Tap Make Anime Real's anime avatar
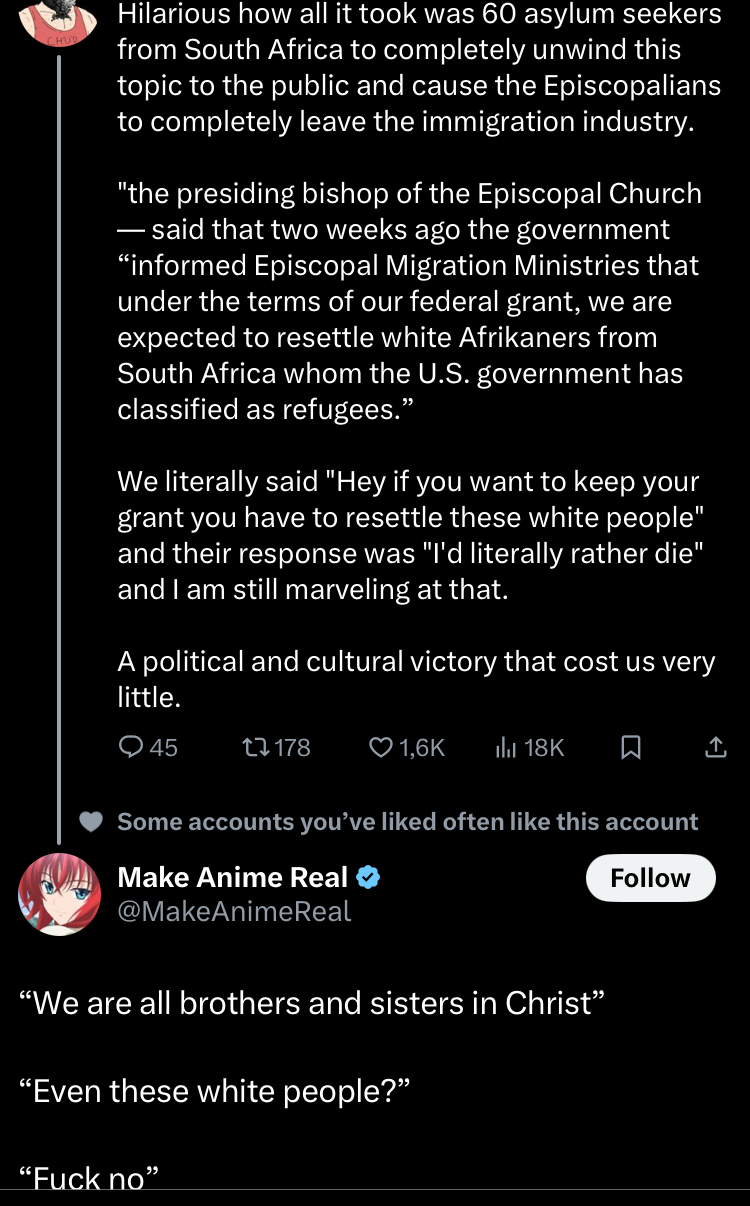 click(x=60, y=894)
